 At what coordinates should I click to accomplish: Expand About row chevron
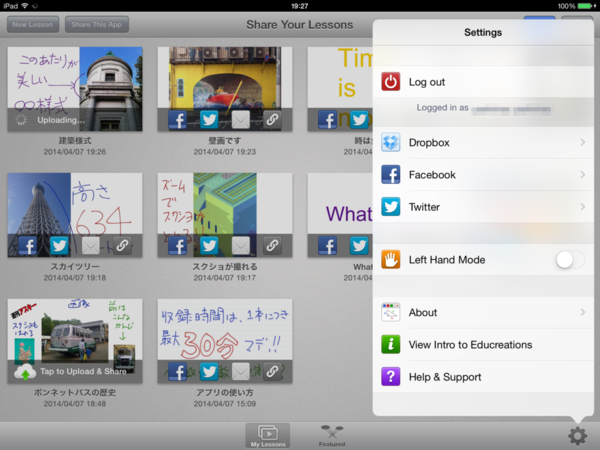[x=582, y=312]
